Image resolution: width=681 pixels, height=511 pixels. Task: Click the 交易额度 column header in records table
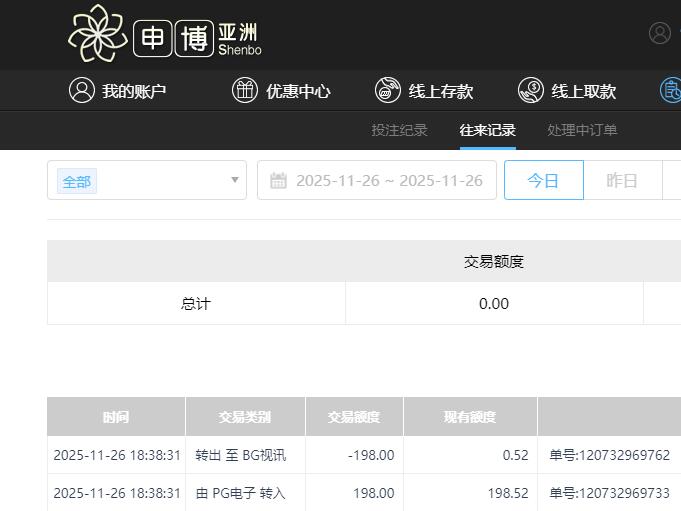(354, 417)
